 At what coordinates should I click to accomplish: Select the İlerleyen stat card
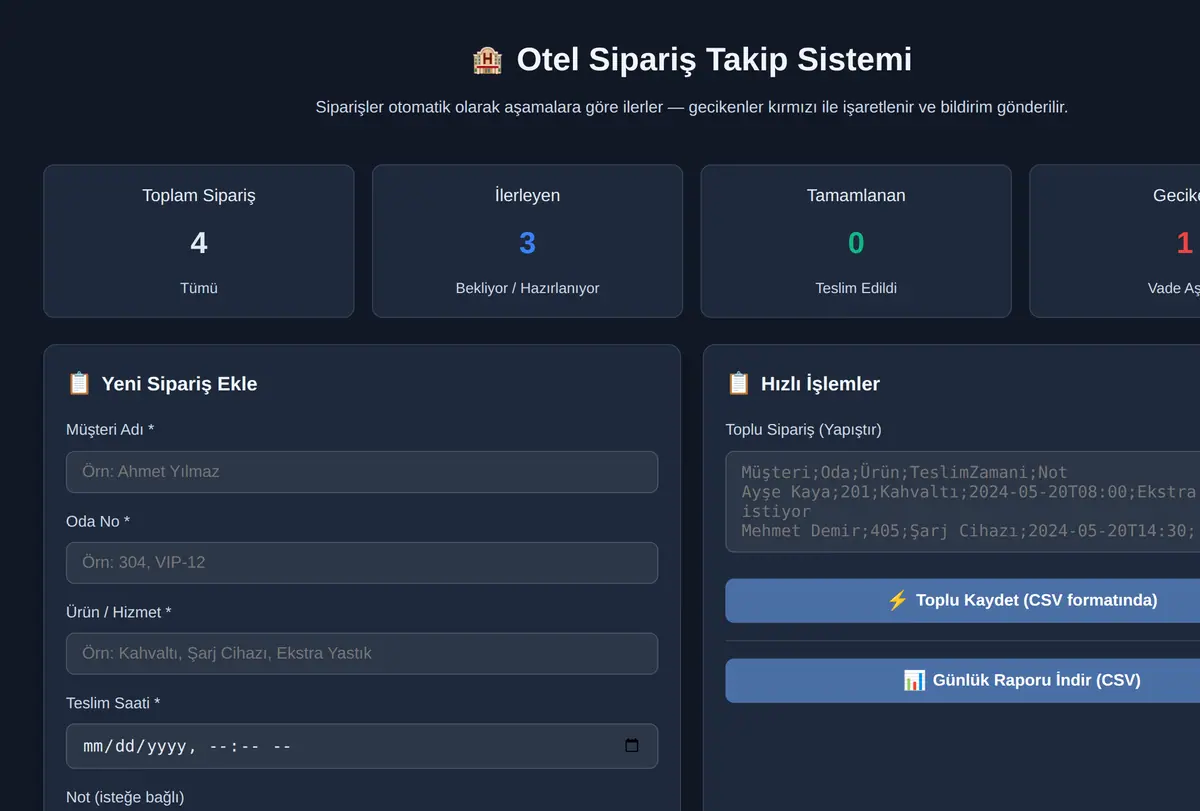[527, 241]
